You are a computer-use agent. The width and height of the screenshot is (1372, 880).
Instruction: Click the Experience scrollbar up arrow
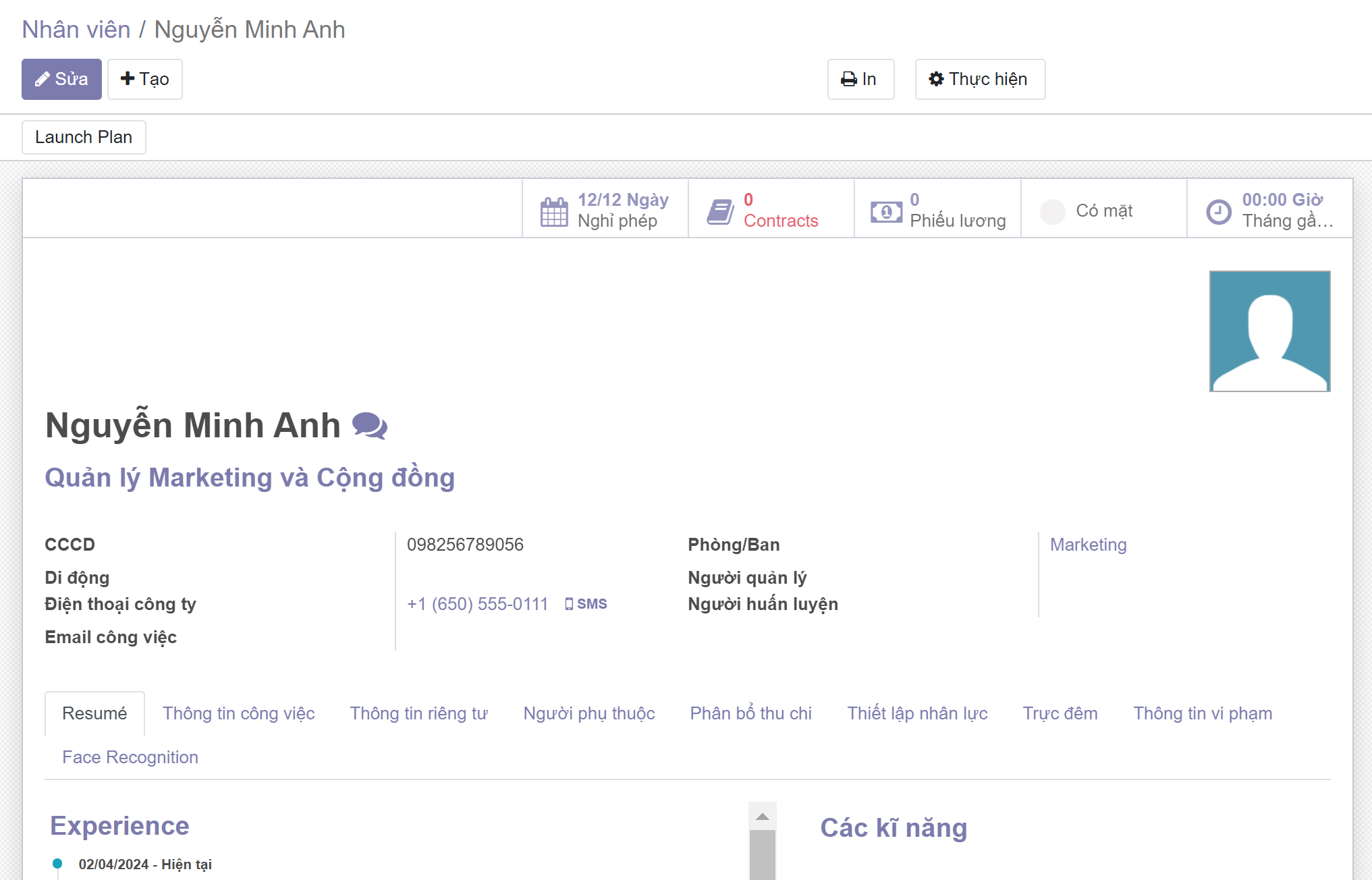(x=763, y=817)
